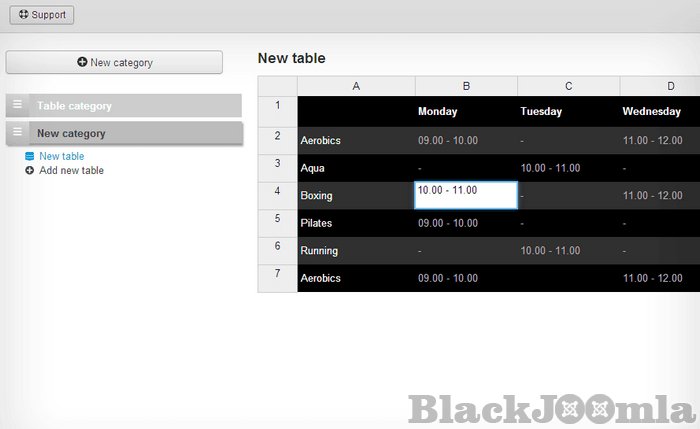The height and width of the screenshot is (429, 700).
Task: Click the table icon next to New table
Action: coord(29,156)
